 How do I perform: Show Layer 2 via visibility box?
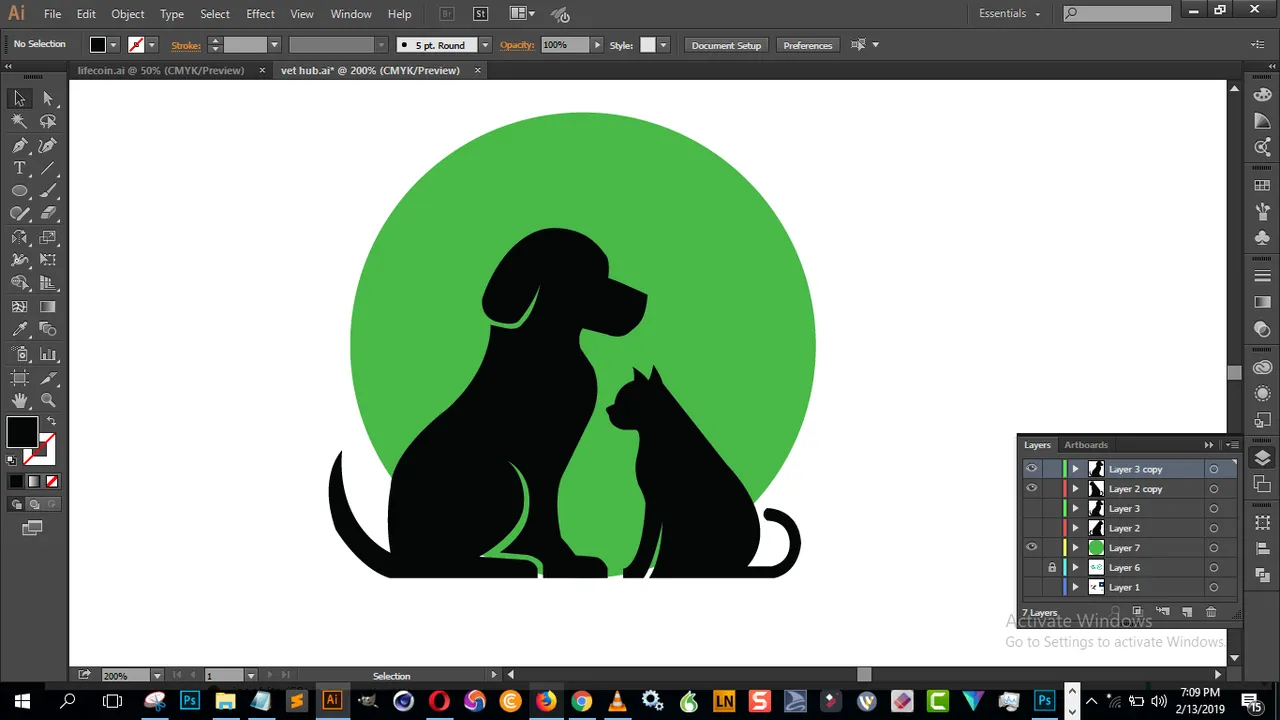click(1031, 528)
